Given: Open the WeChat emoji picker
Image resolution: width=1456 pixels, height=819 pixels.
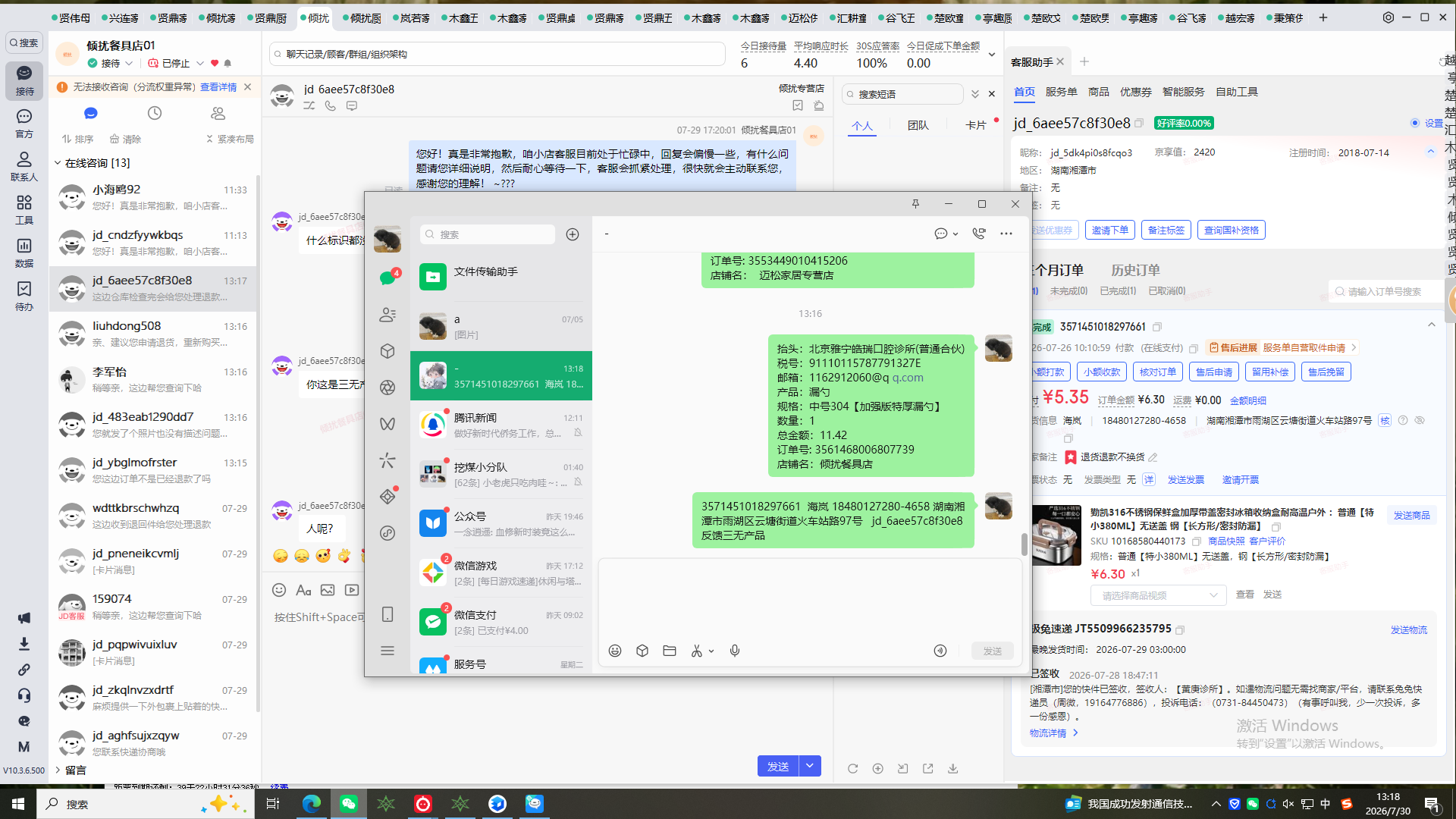Looking at the screenshot, I should 615,651.
